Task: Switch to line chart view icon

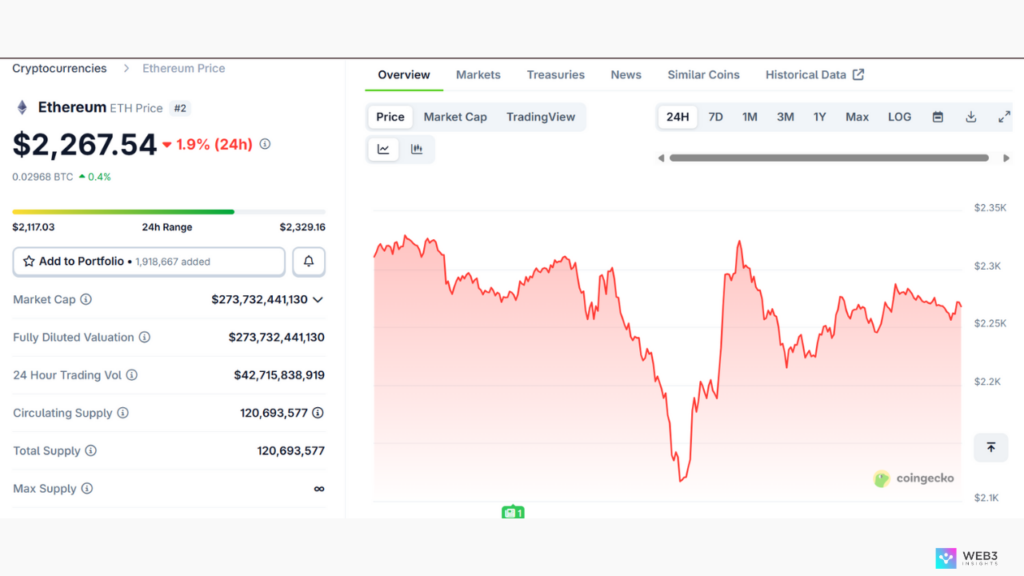Action: (383, 149)
